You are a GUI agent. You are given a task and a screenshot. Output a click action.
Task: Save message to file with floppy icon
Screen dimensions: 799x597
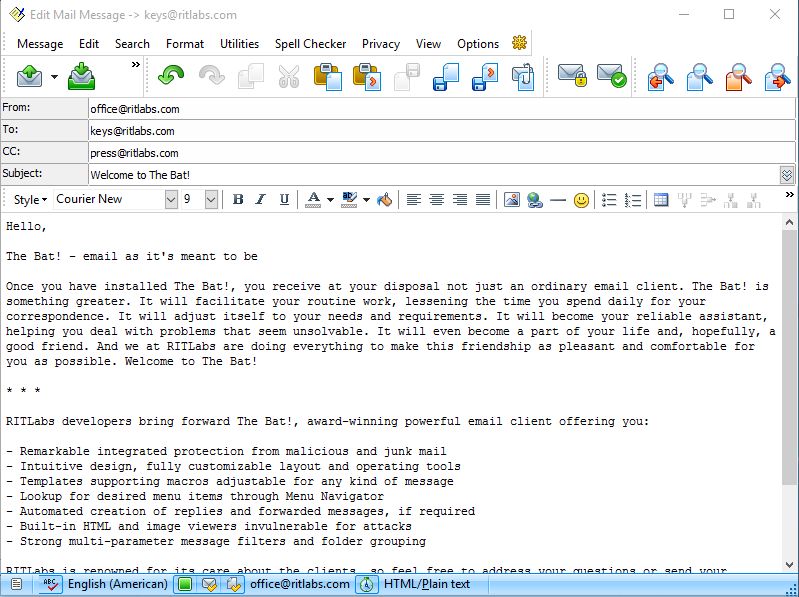tap(446, 76)
